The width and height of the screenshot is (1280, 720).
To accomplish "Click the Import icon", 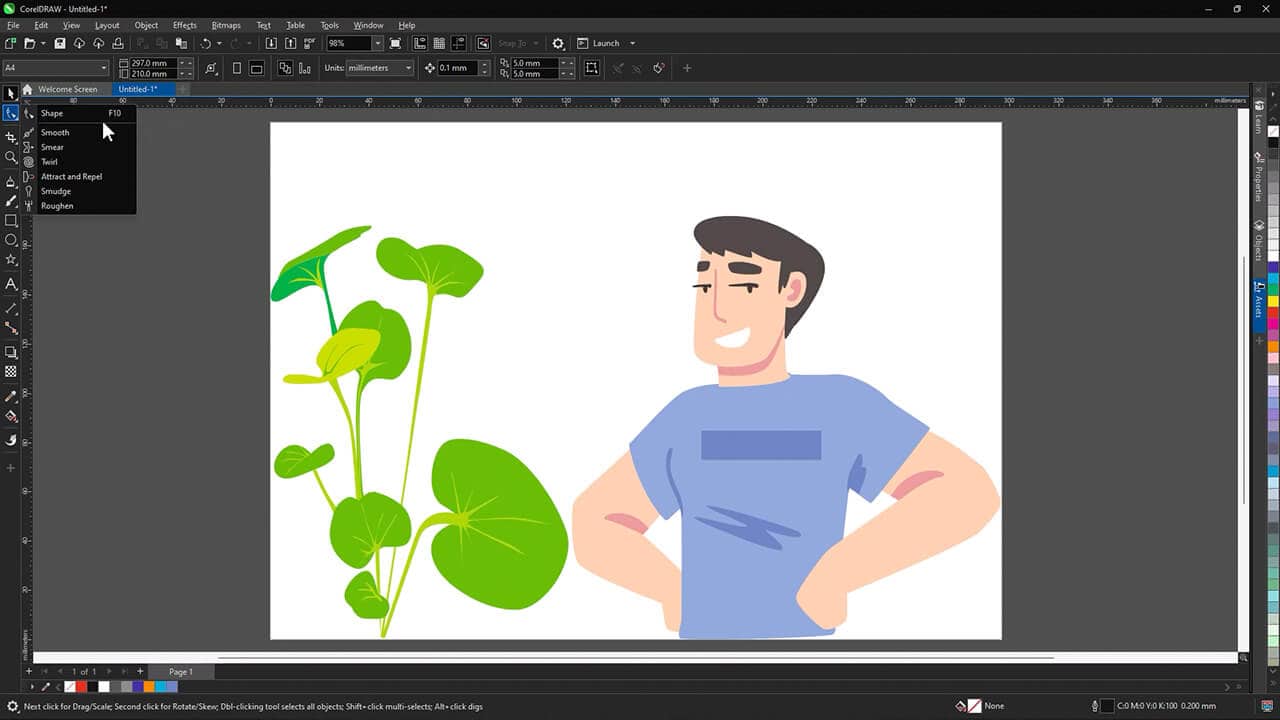I will click(271, 44).
